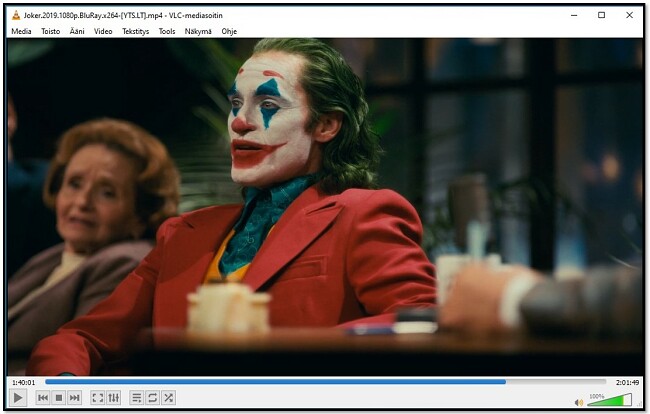Open the Media menu
The width and height of the screenshot is (650, 414).
pyautogui.click(x=21, y=31)
